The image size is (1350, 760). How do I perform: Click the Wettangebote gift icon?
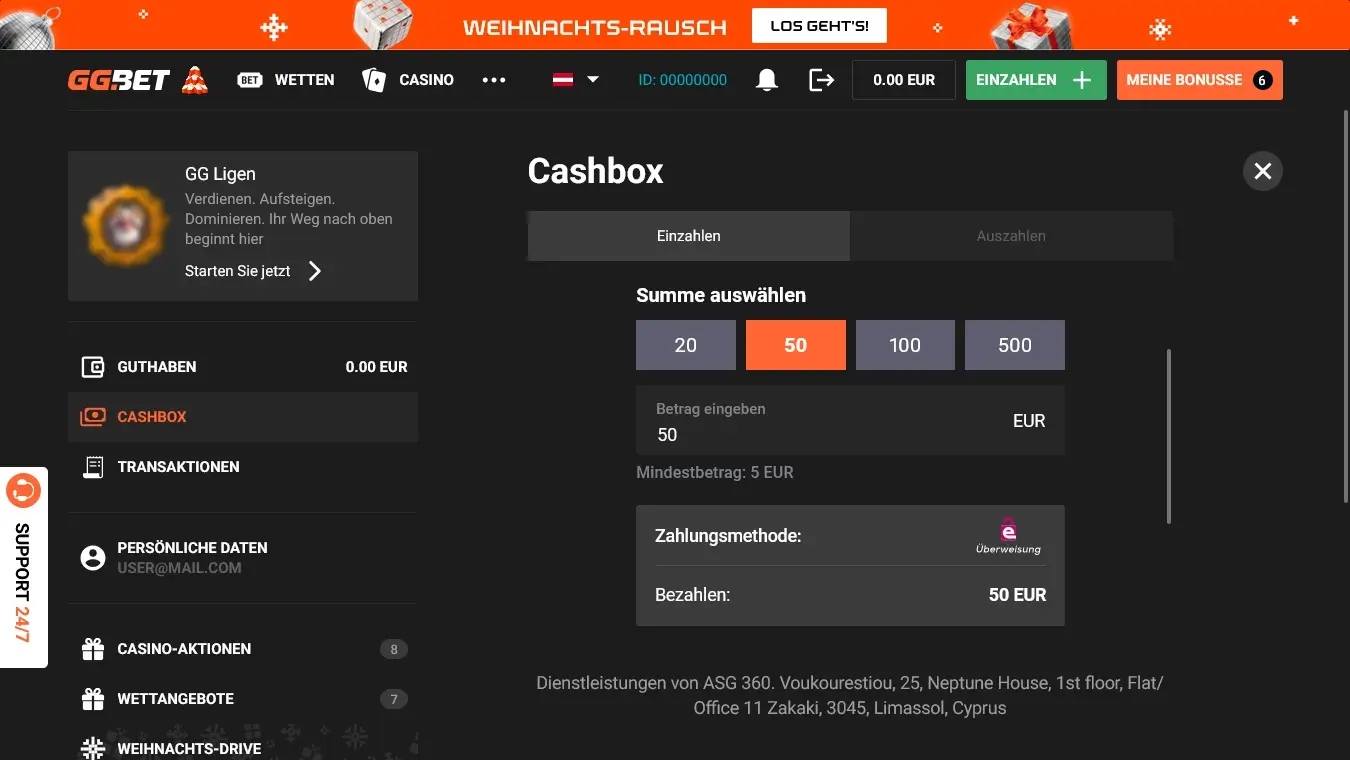[x=92, y=698]
